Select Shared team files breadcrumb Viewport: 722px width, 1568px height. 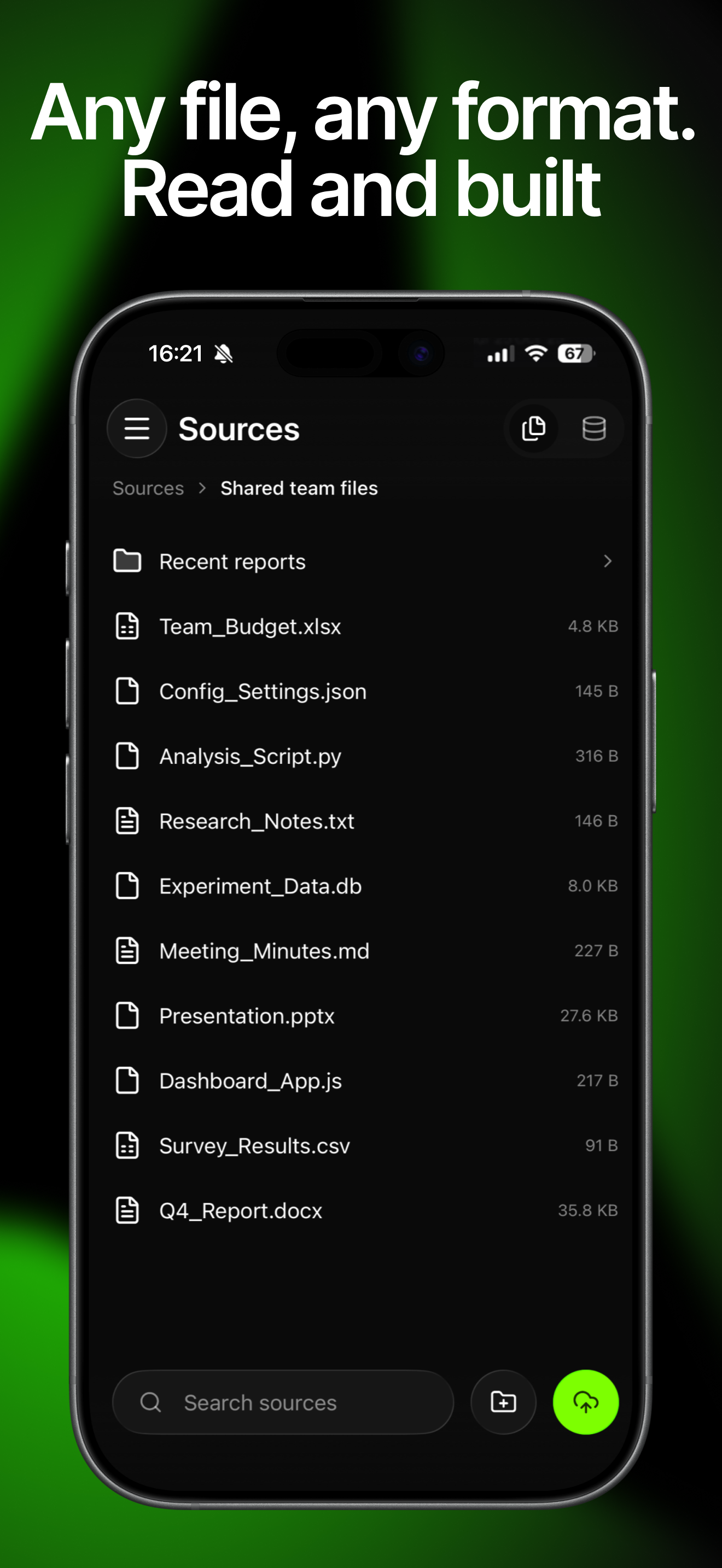[299, 488]
